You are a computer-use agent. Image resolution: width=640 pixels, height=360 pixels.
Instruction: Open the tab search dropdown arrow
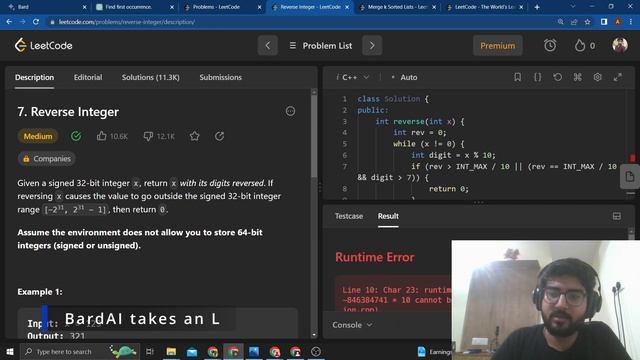[x=573, y=7]
